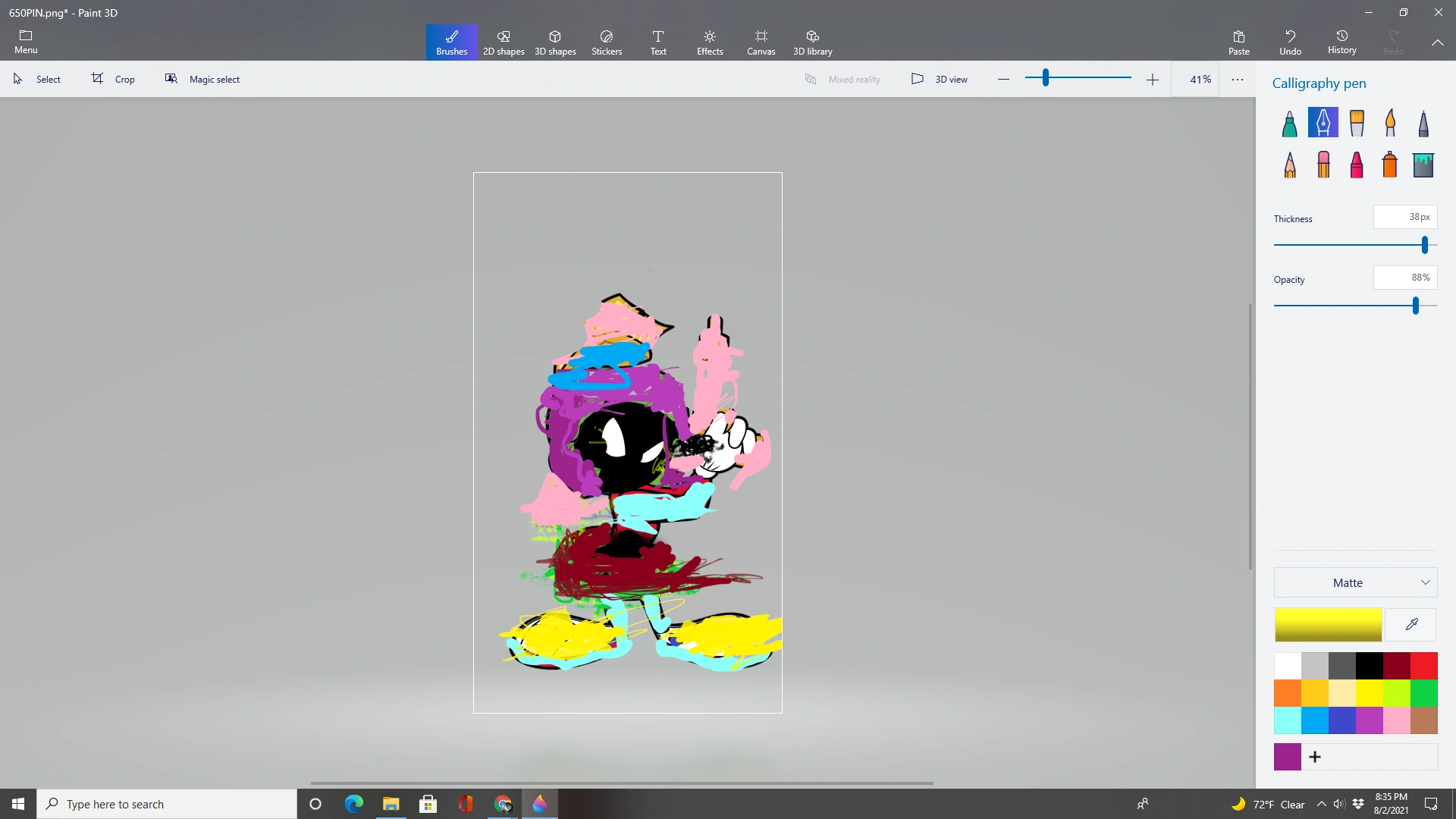Open the Effects panel
Viewport: 1456px width, 819px height.
tap(710, 42)
